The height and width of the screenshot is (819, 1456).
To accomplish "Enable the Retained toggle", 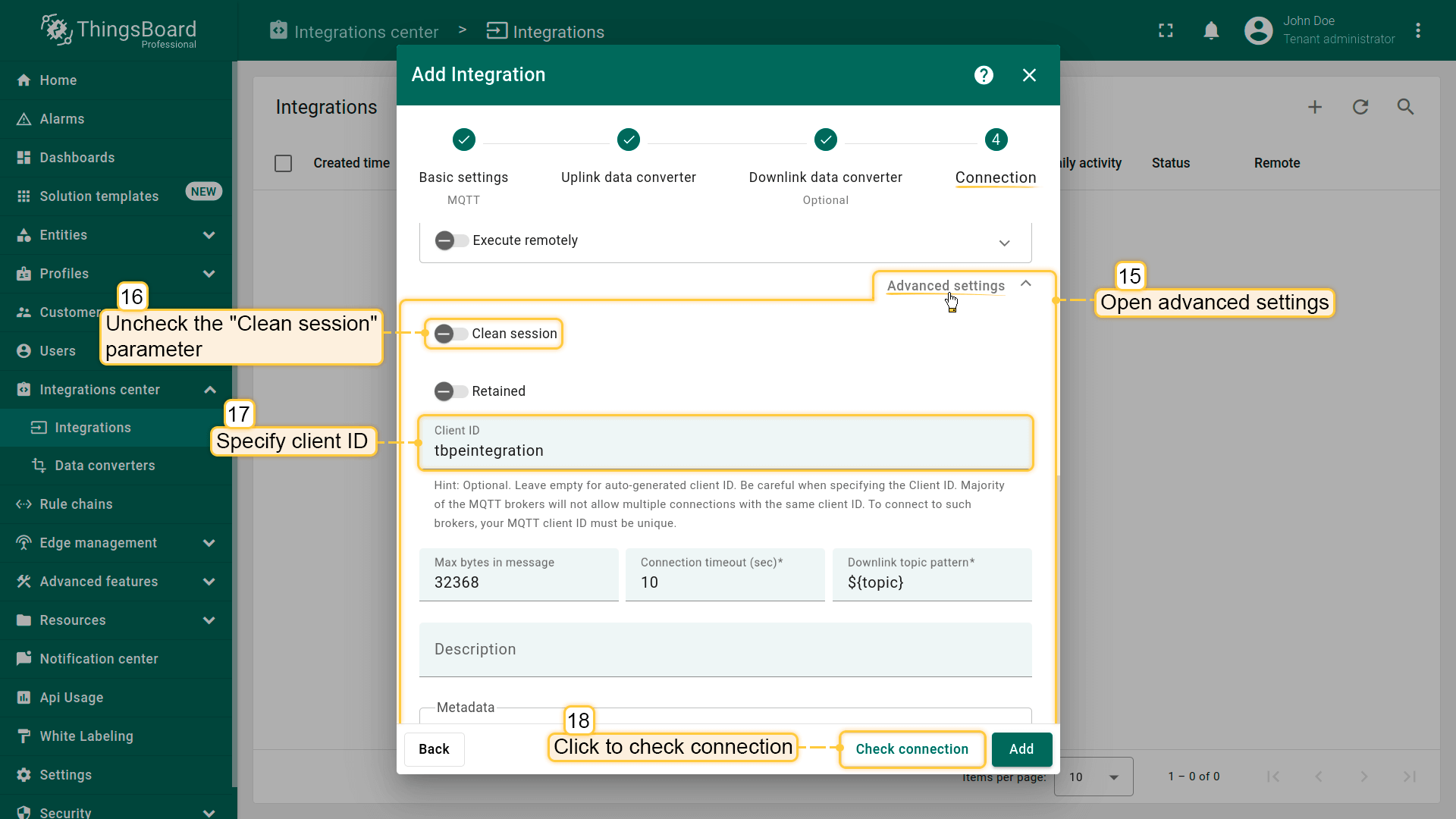I will [449, 391].
